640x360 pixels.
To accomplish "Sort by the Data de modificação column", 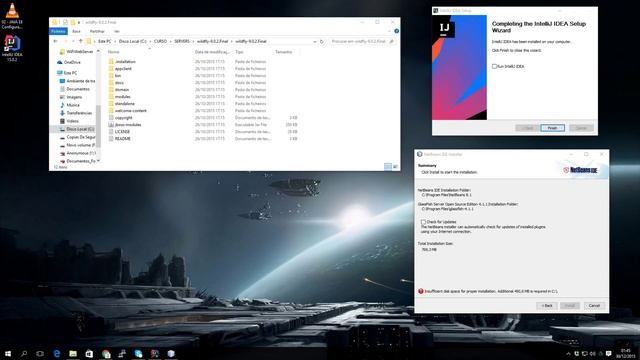I will click(x=211, y=52).
